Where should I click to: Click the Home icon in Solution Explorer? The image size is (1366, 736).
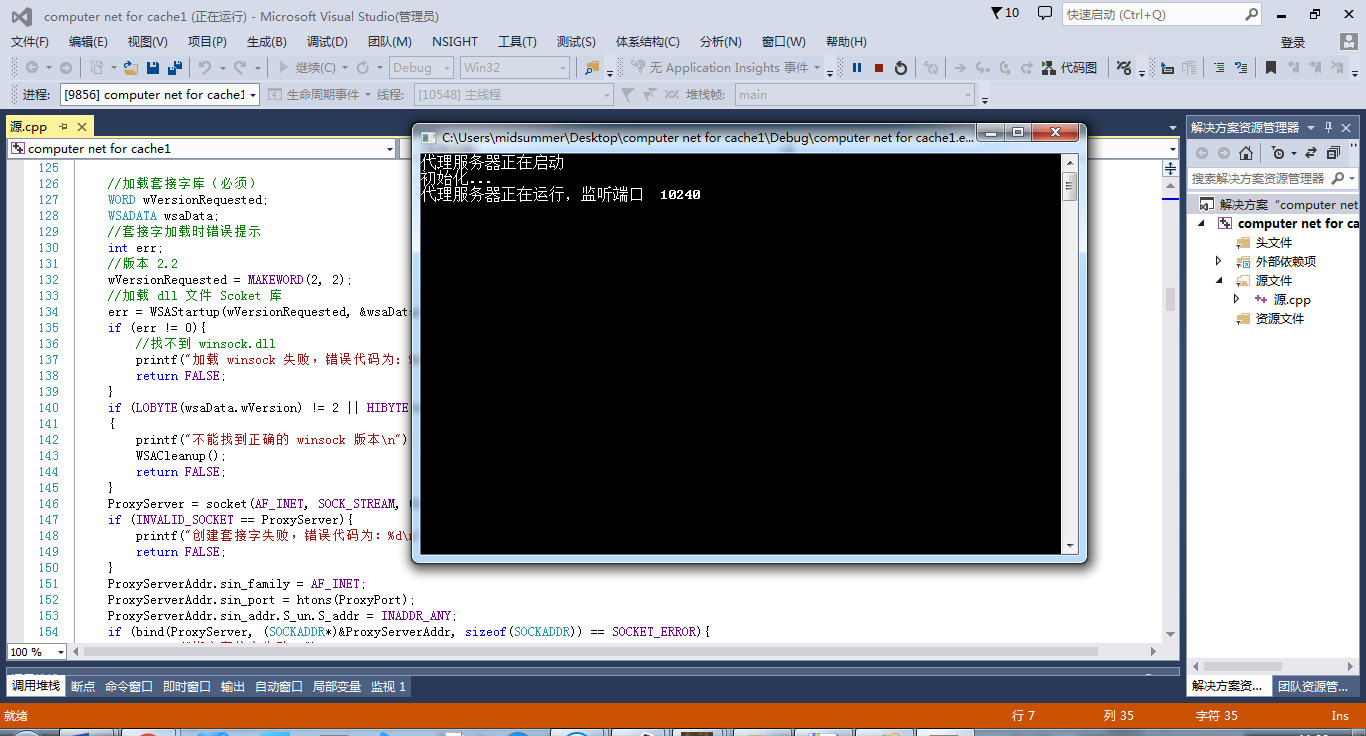click(1246, 153)
